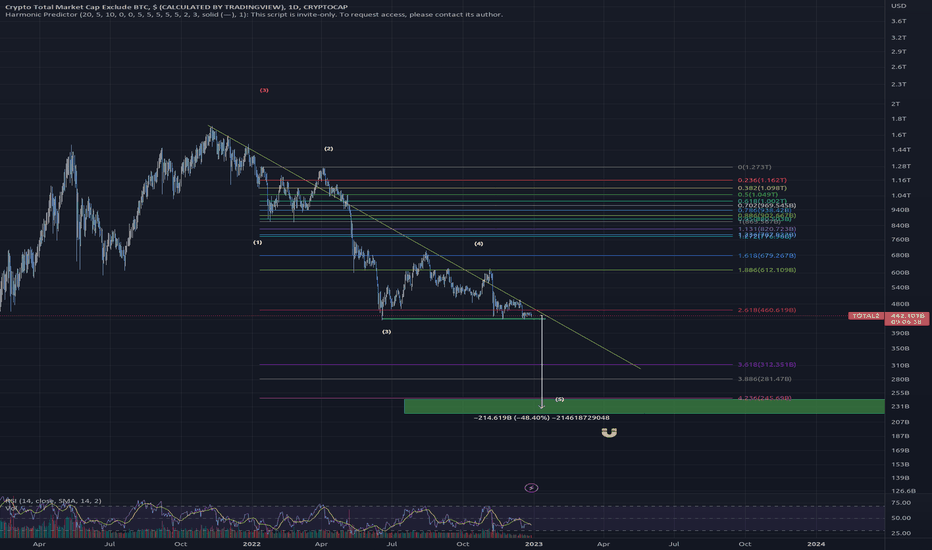This screenshot has height=550, width=932.
Task: Select the 4.236(245.69B) Fibonacci level label
Action: (764, 398)
